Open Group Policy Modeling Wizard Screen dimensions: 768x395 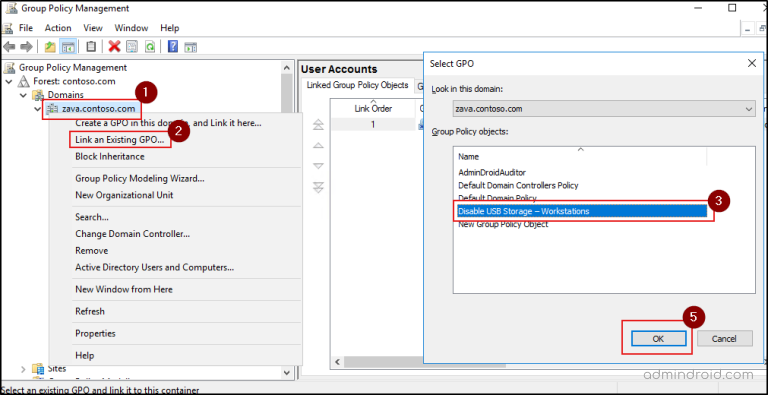pos(140,178)
